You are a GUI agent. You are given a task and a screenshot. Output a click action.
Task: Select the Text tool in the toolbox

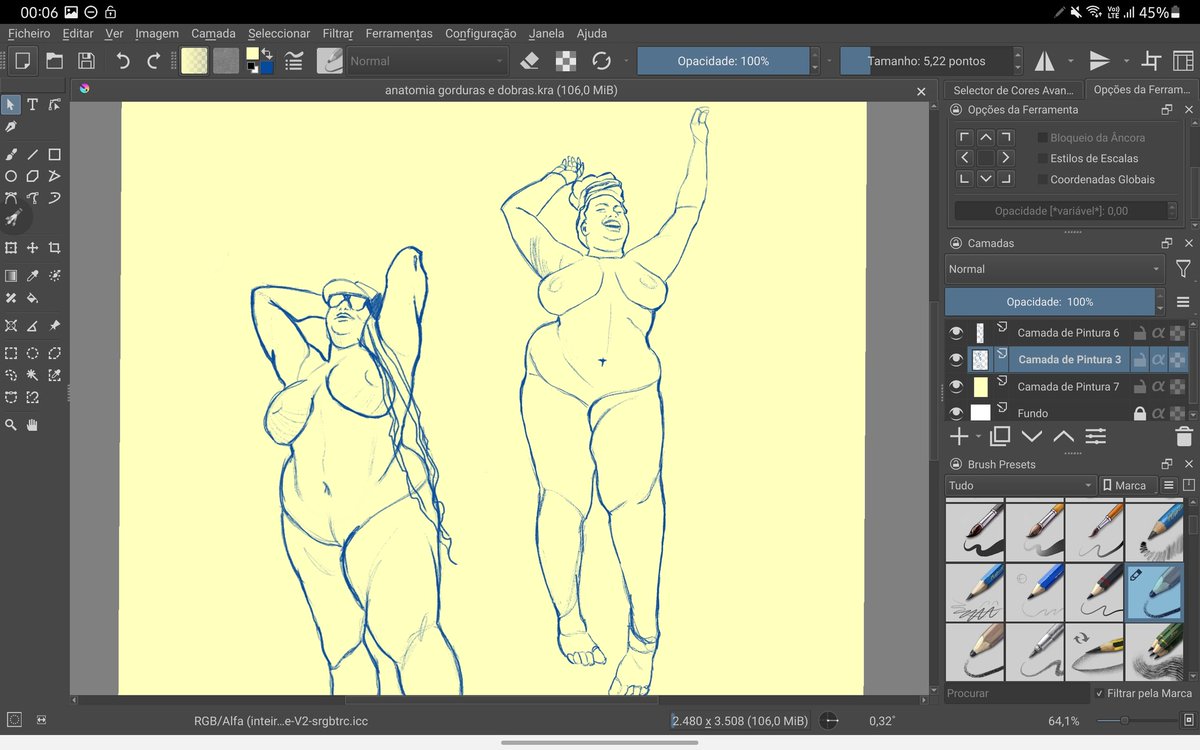pyautogui.click(x=32, y=105)
